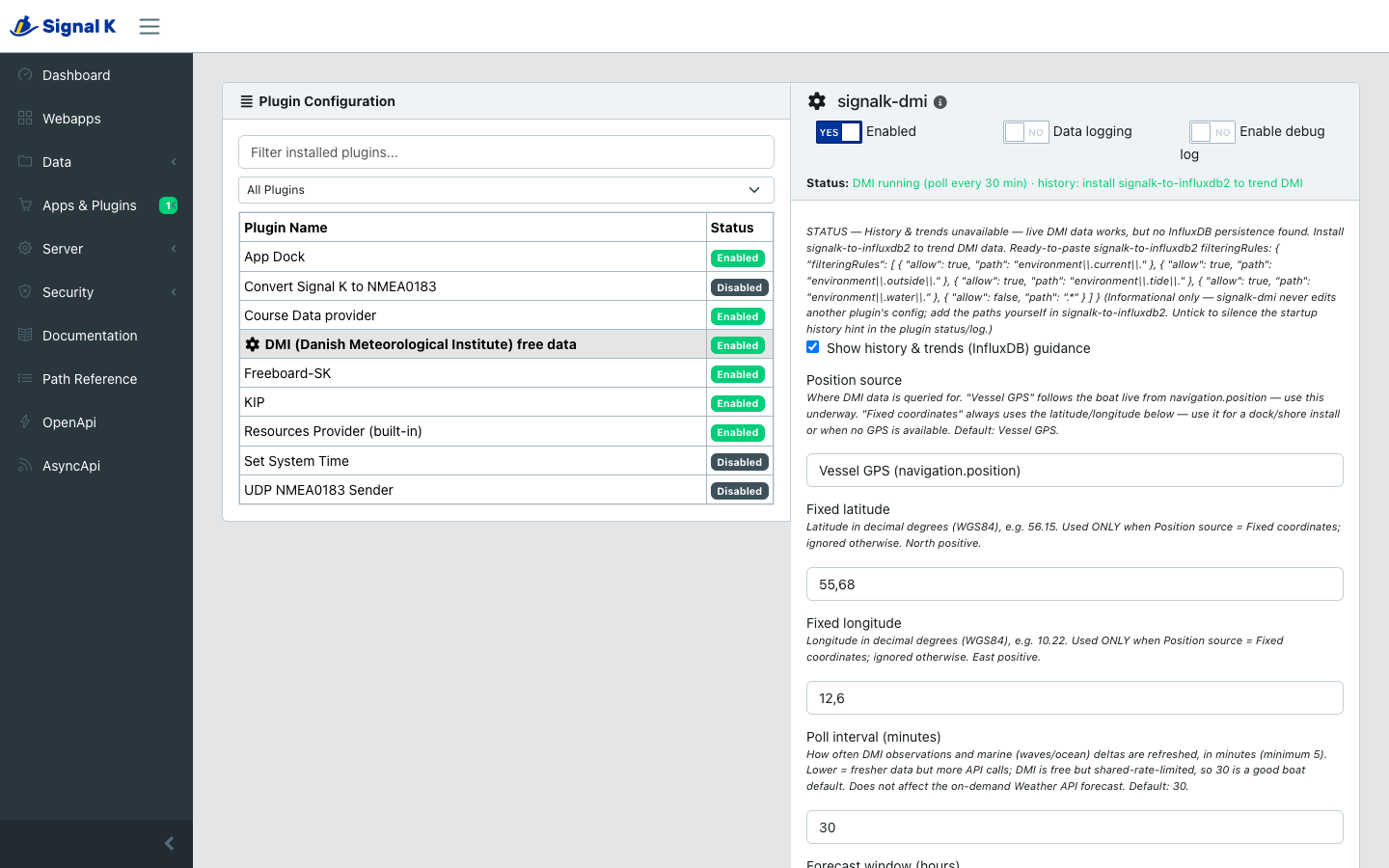Screen dimensions: 1389x868
Task: Click Disabled badge for Convert Signal K
Action: (x=740, y=287)
